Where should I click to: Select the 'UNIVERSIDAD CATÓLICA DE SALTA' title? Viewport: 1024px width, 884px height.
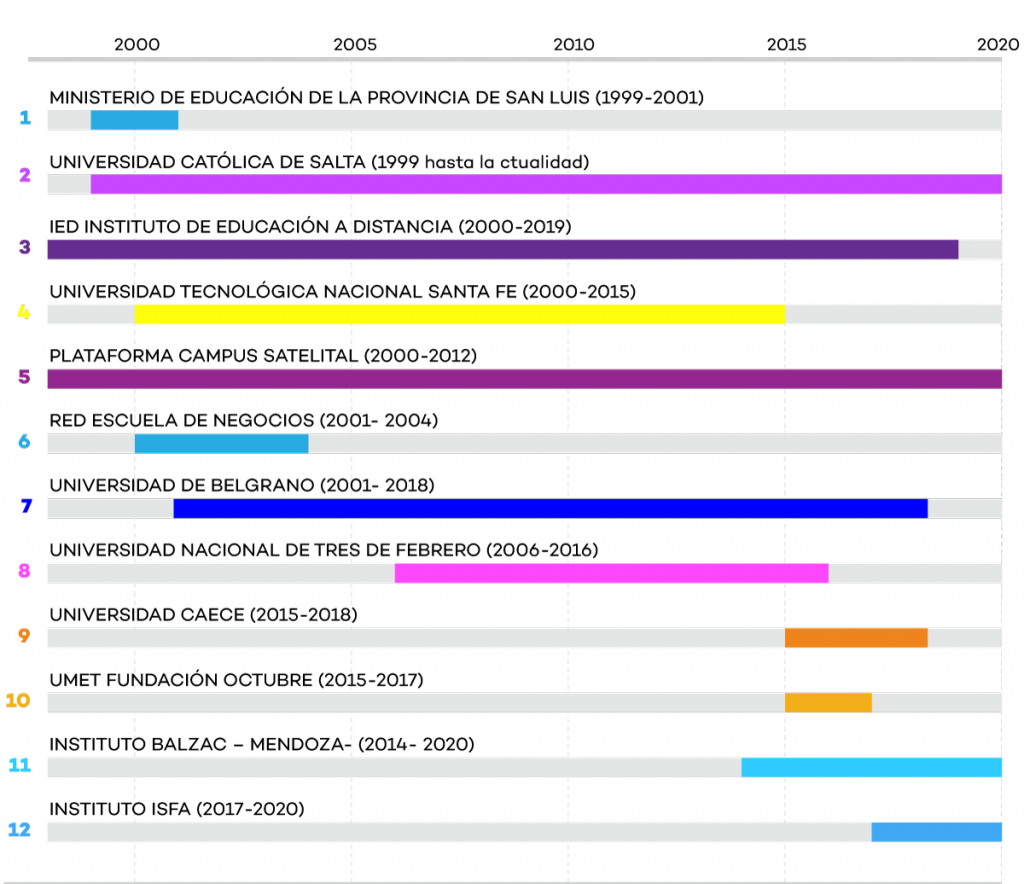207,162
